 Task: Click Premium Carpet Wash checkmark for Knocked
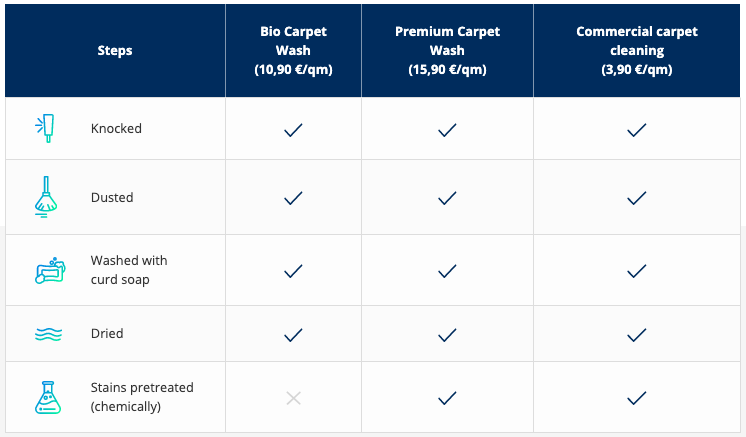click(x=447, y=130)
